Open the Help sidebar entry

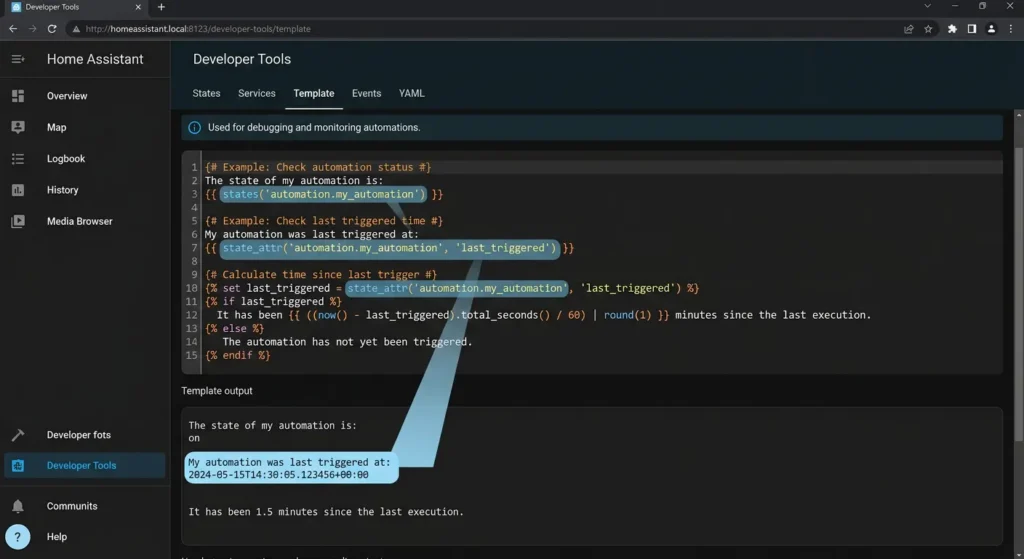tap(57, 537)
